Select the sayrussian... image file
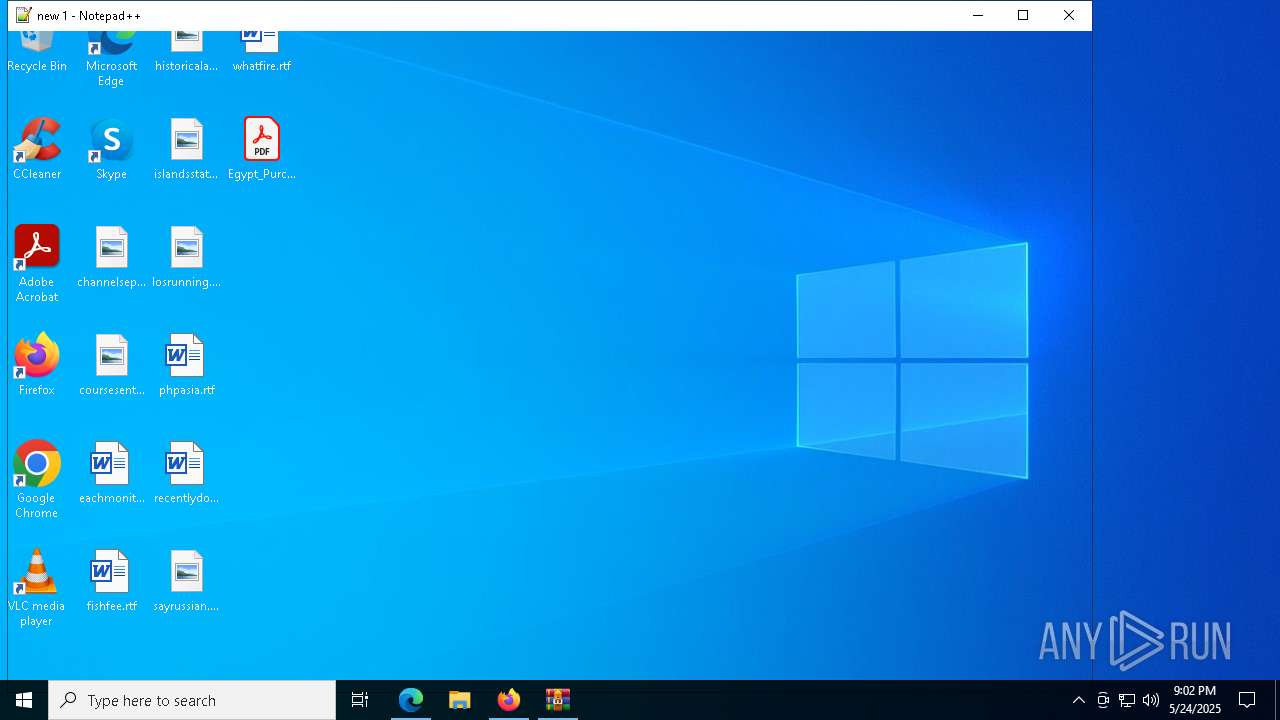Viewport: 1280px width, 720px height. pos(186,581)
